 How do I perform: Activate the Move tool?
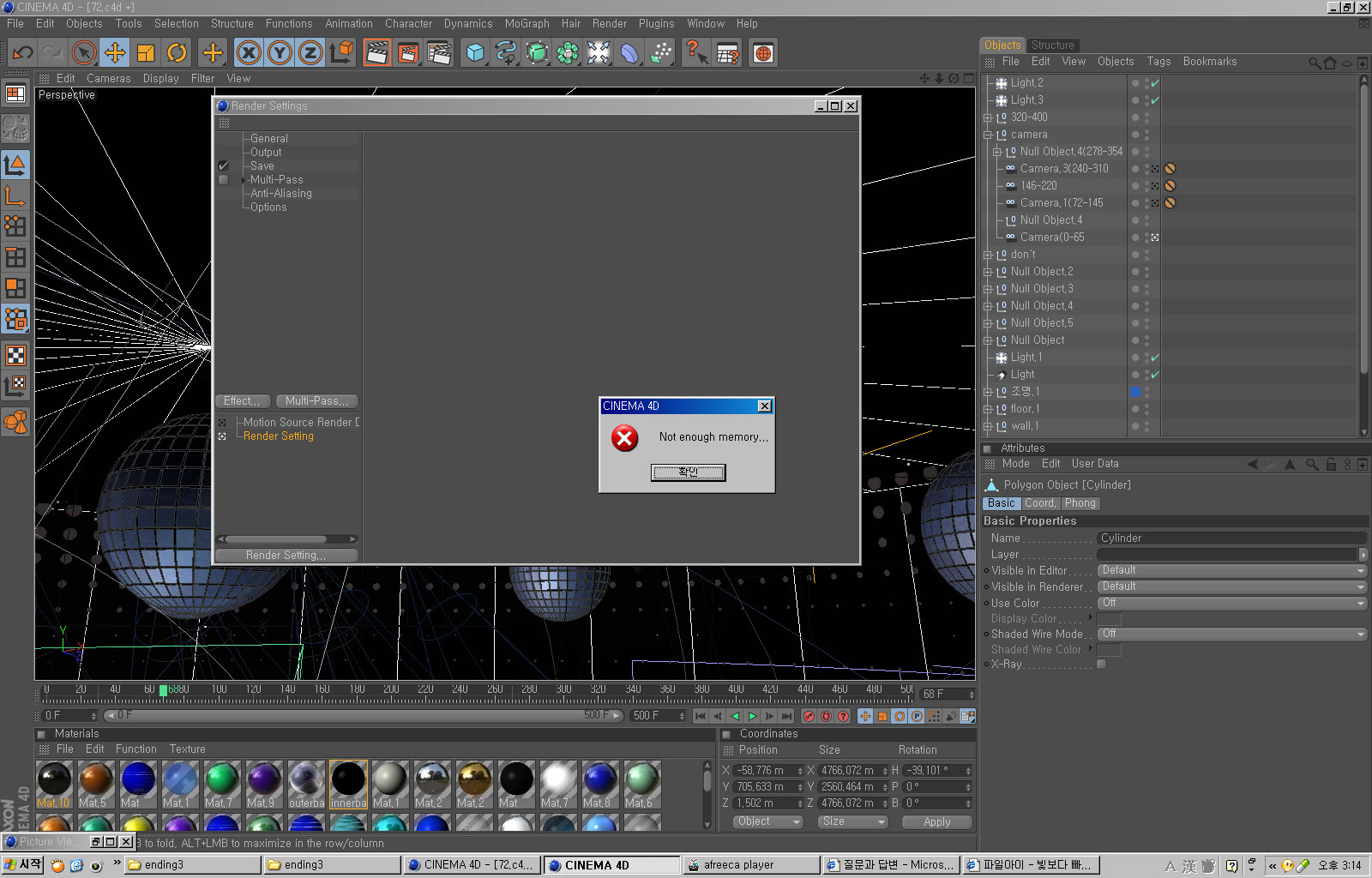(115, 53)
